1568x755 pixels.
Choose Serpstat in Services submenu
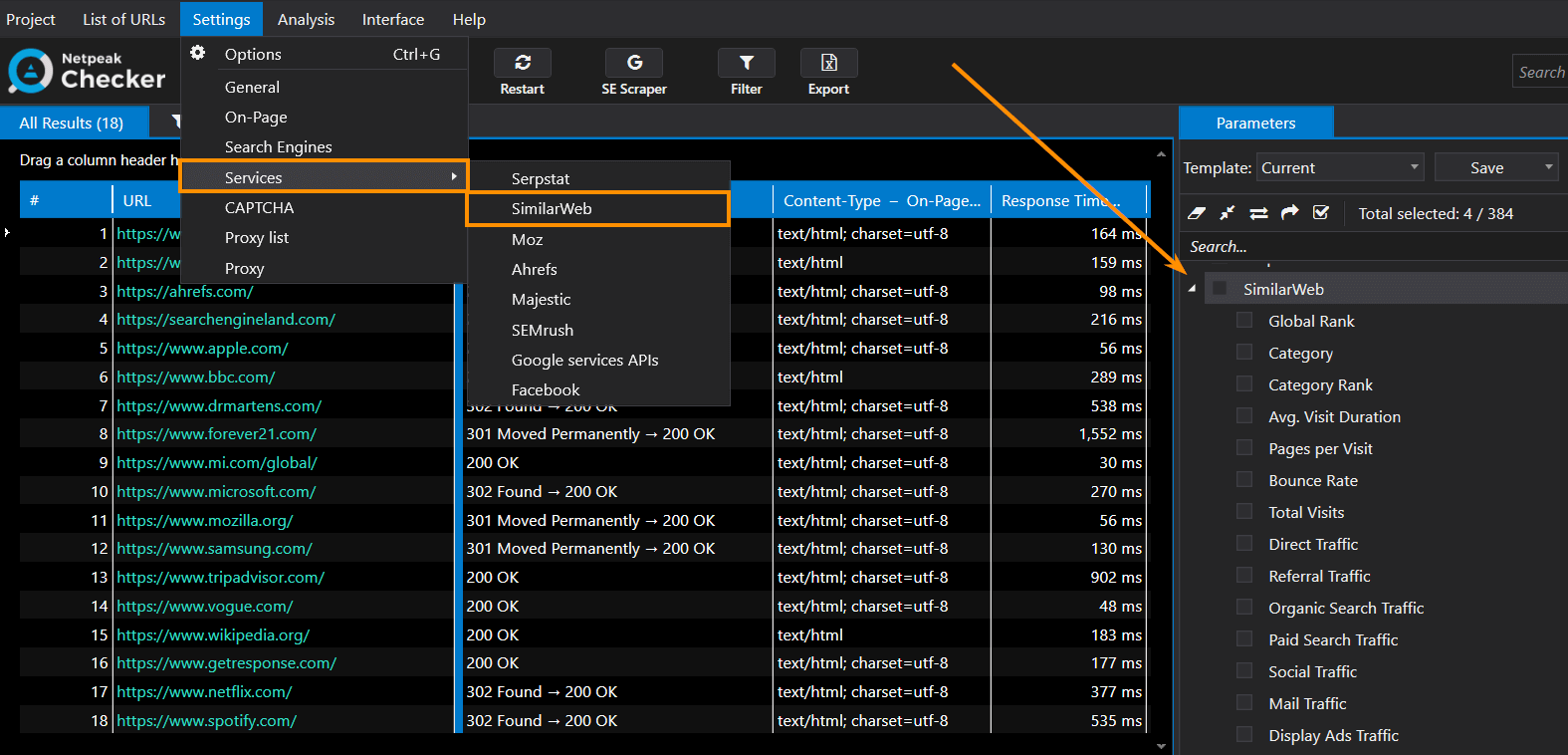[598, 178]
